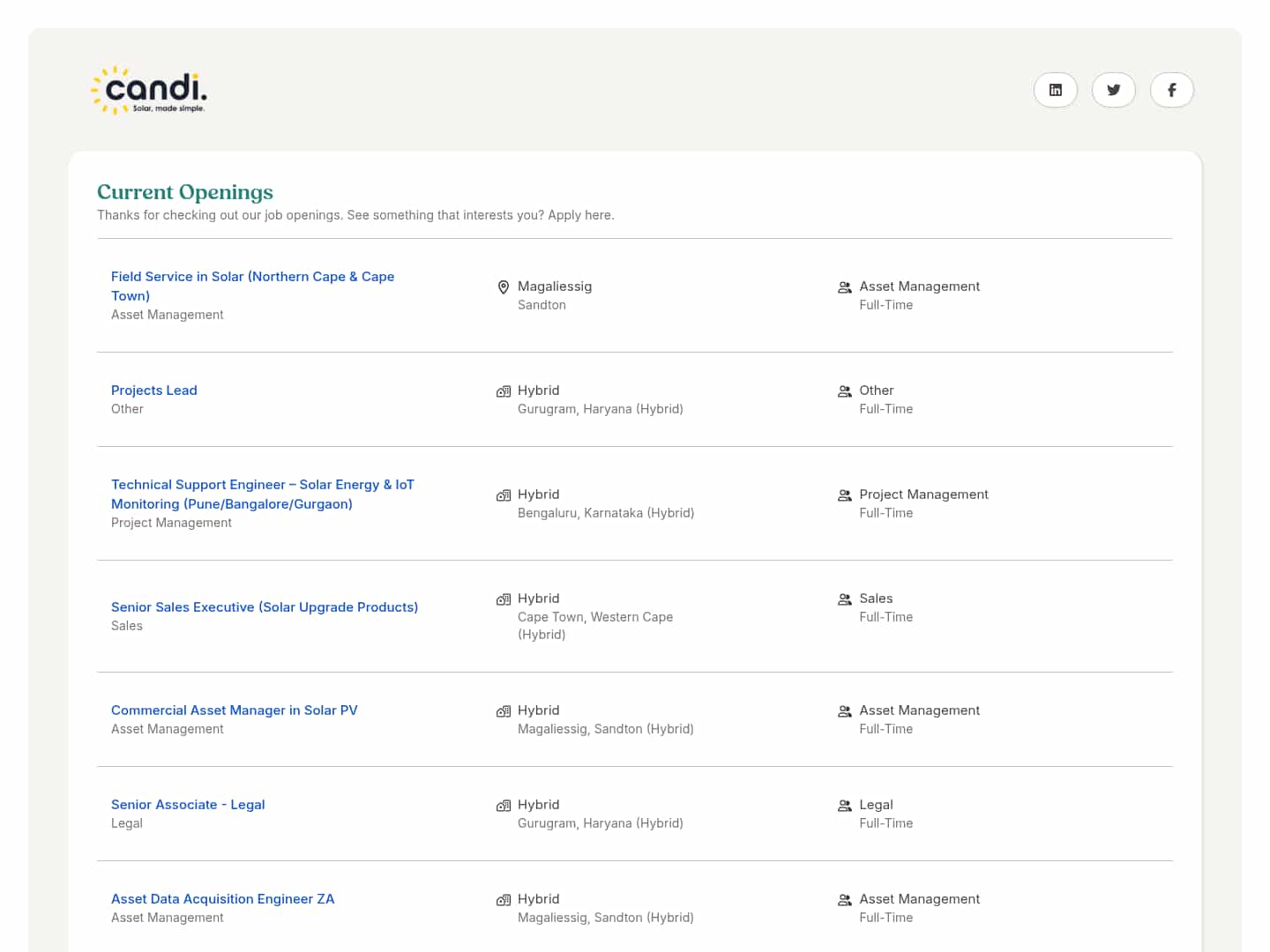Click the location pin icon beside Magaliessig
The width and height of the screenshot is (1270, 952).
(x=504, y=287)
